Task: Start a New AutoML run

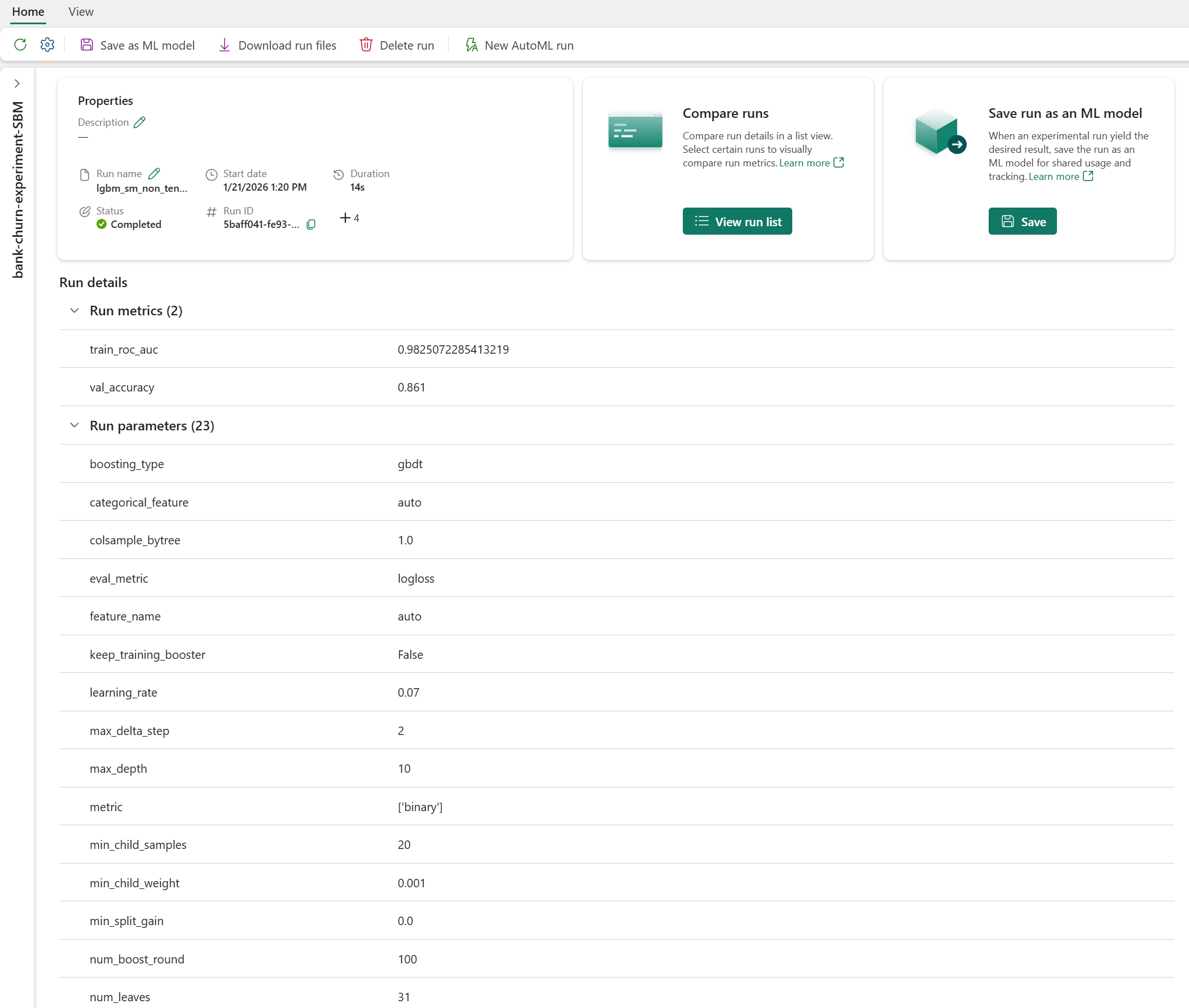Action: [471, 45]
